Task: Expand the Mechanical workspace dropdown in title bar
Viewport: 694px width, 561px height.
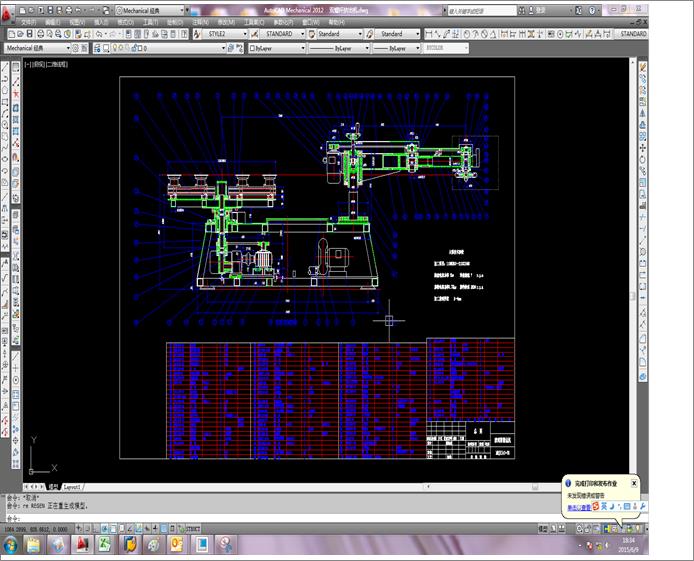Action: point(150,10)
